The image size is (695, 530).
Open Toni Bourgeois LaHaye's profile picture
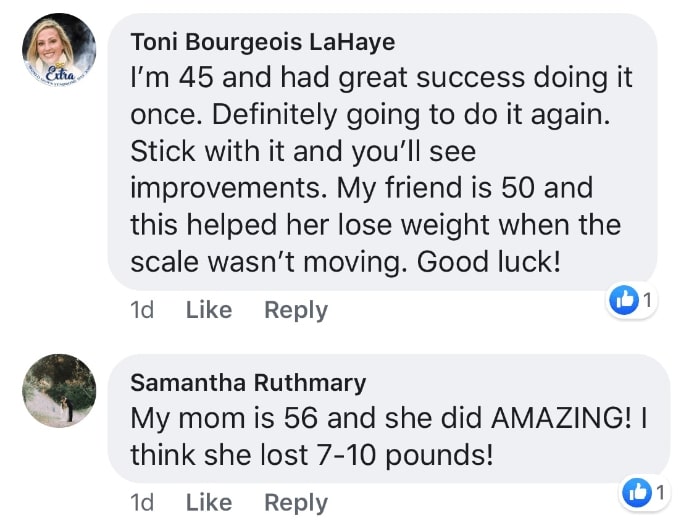point(59,48)
